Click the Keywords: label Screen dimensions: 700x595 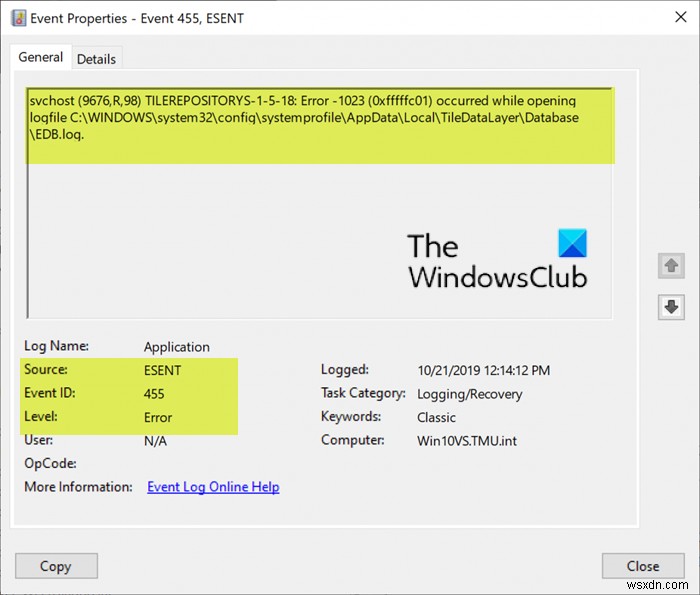pos(351,416)
